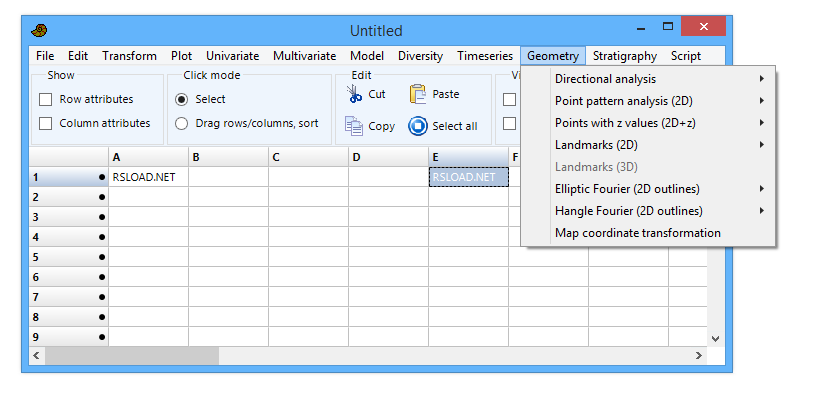Select Map coordinate transformation menu entry

[638, 233]
